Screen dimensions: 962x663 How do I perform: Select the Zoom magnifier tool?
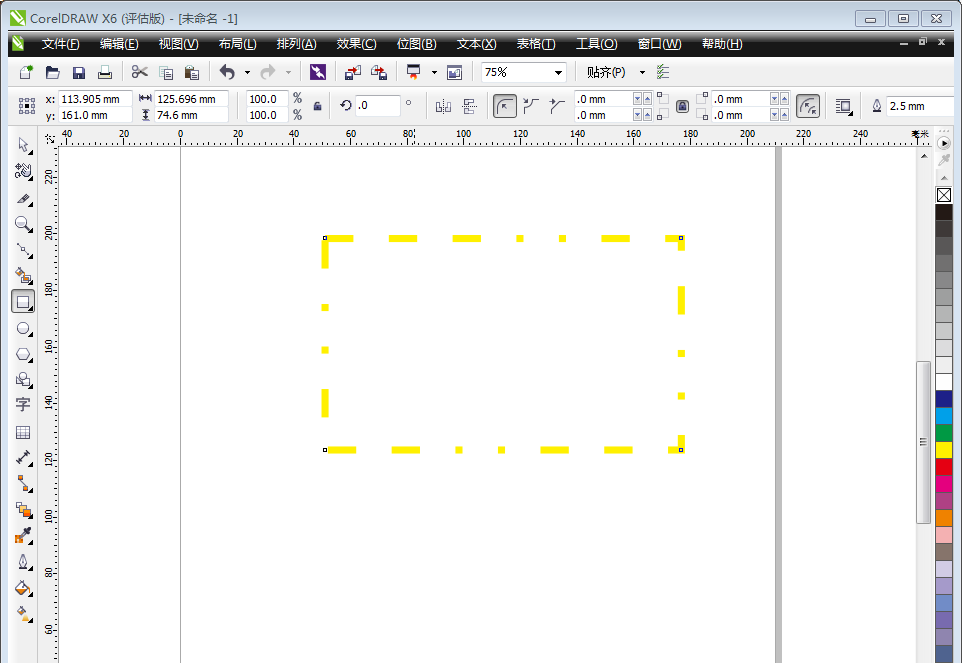click(23, 224)
